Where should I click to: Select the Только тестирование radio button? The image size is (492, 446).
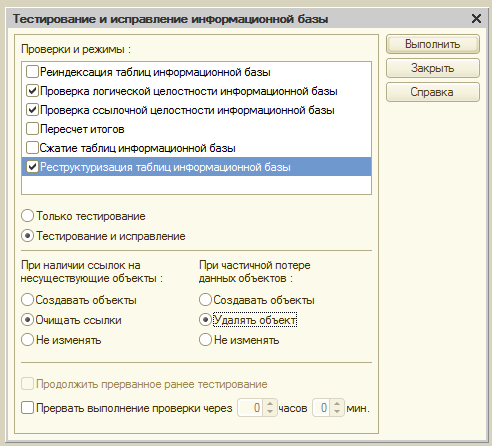point(27,216)
